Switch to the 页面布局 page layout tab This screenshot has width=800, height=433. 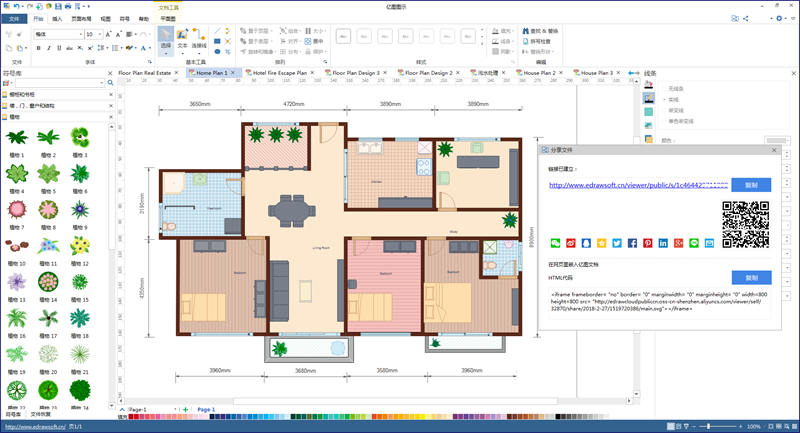point(81,19)
